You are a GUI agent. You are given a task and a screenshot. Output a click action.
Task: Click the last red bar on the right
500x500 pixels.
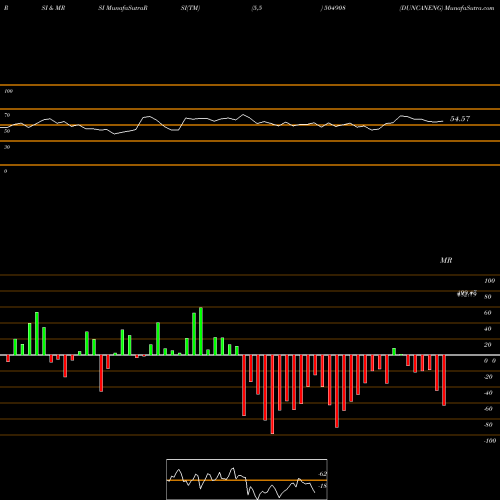coord(444,380)
